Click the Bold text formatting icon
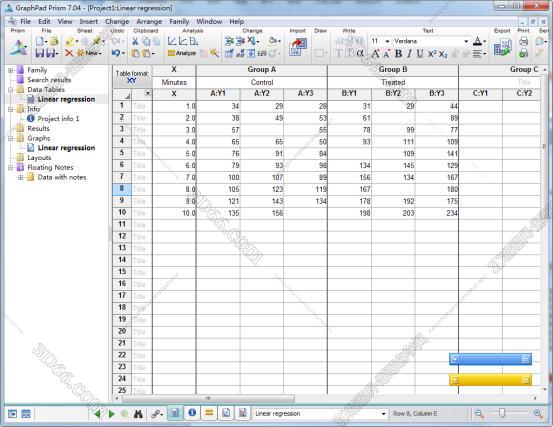Viewport: 553px width, 427px height. tap(399, 54)
